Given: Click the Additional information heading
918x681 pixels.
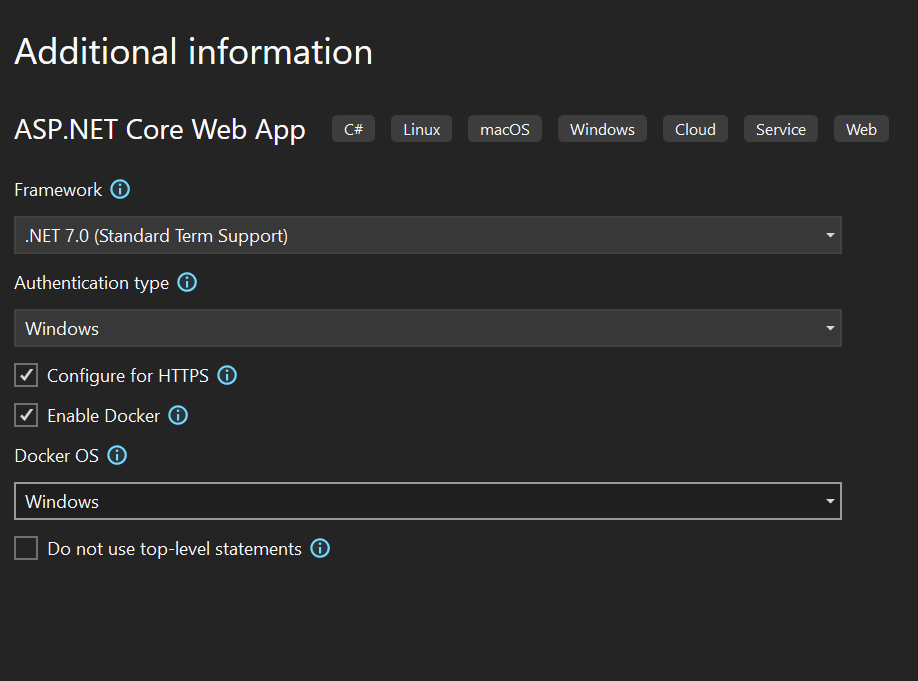Looking at the screenshot, I should (193, 52).
